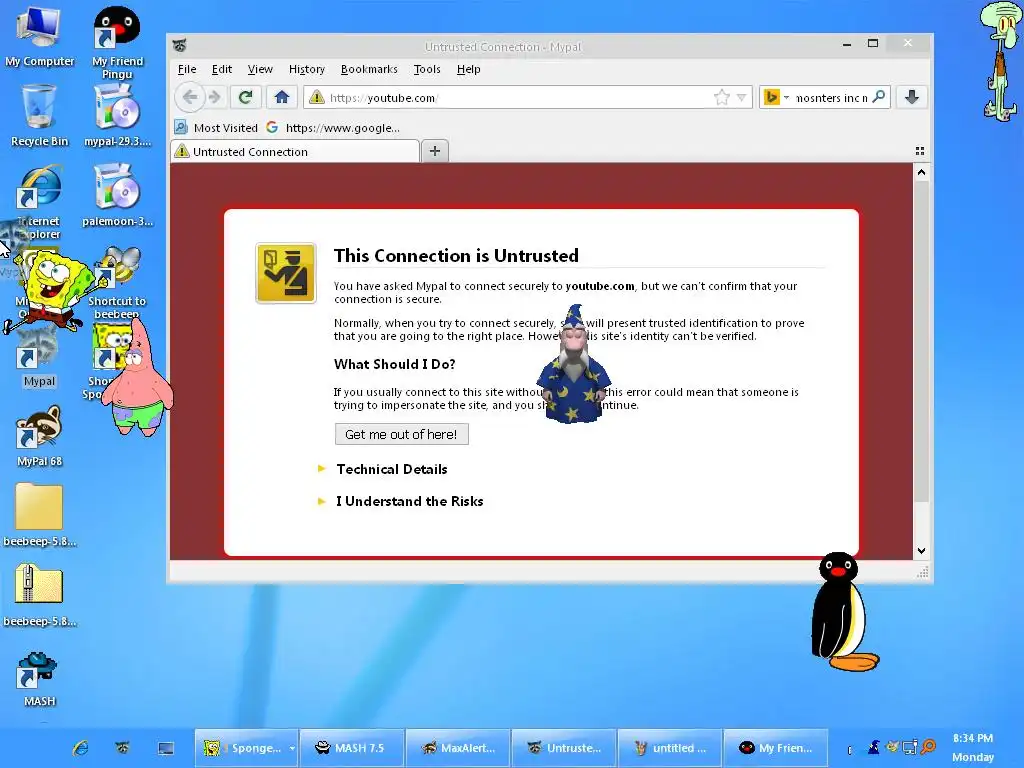Go to the browser home page icon

(x=281, y=97)
